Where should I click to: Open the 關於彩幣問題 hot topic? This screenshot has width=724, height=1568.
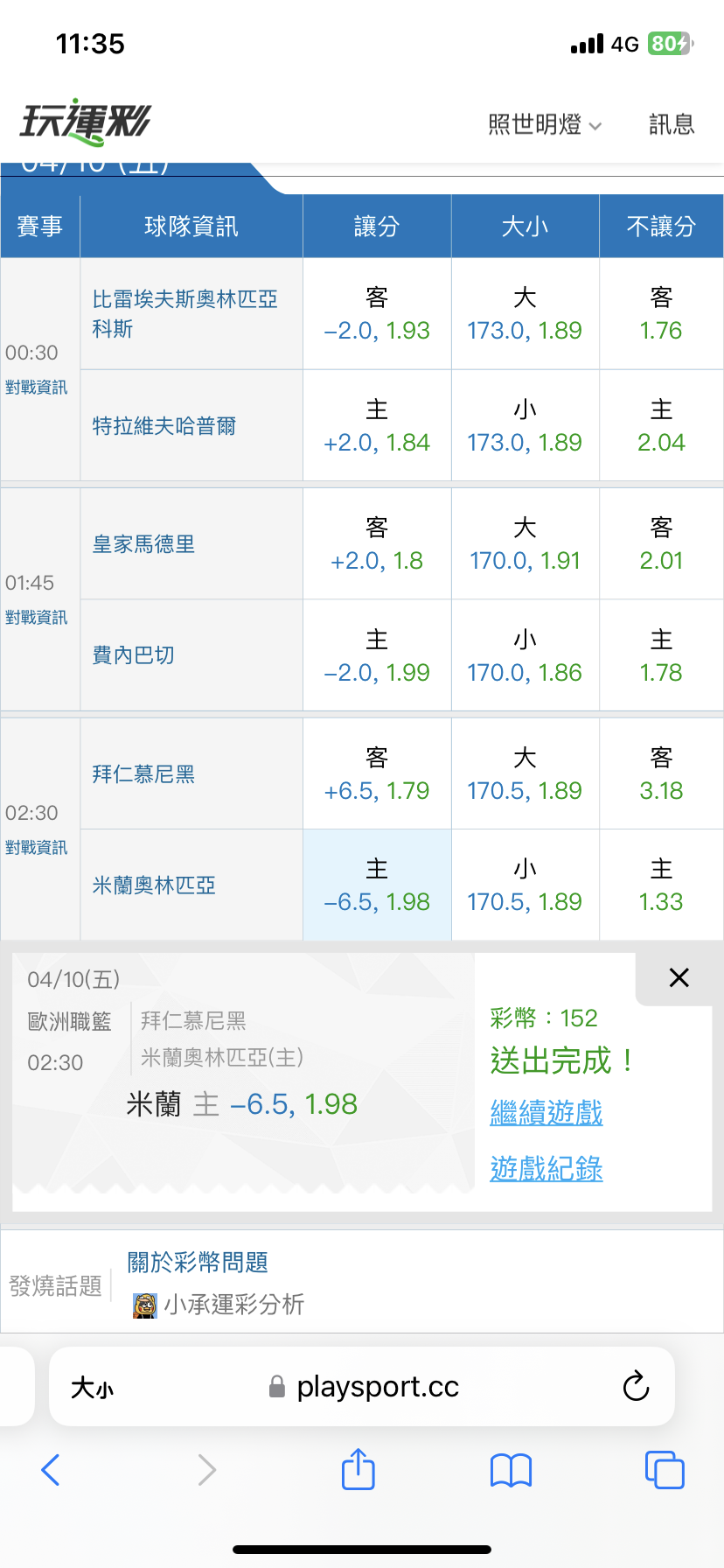coord(198,1263)
